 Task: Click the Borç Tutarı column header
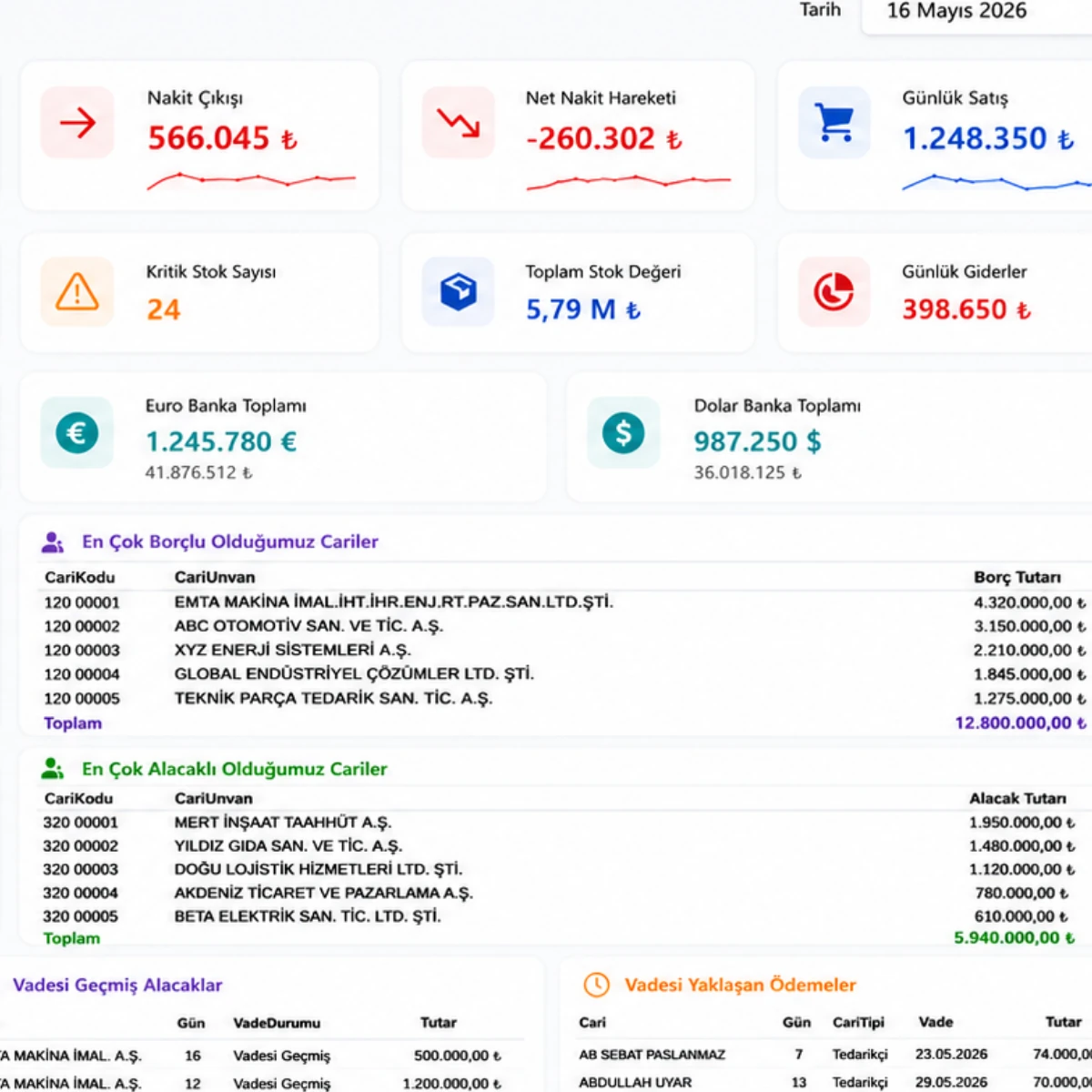pos(1017,577)
